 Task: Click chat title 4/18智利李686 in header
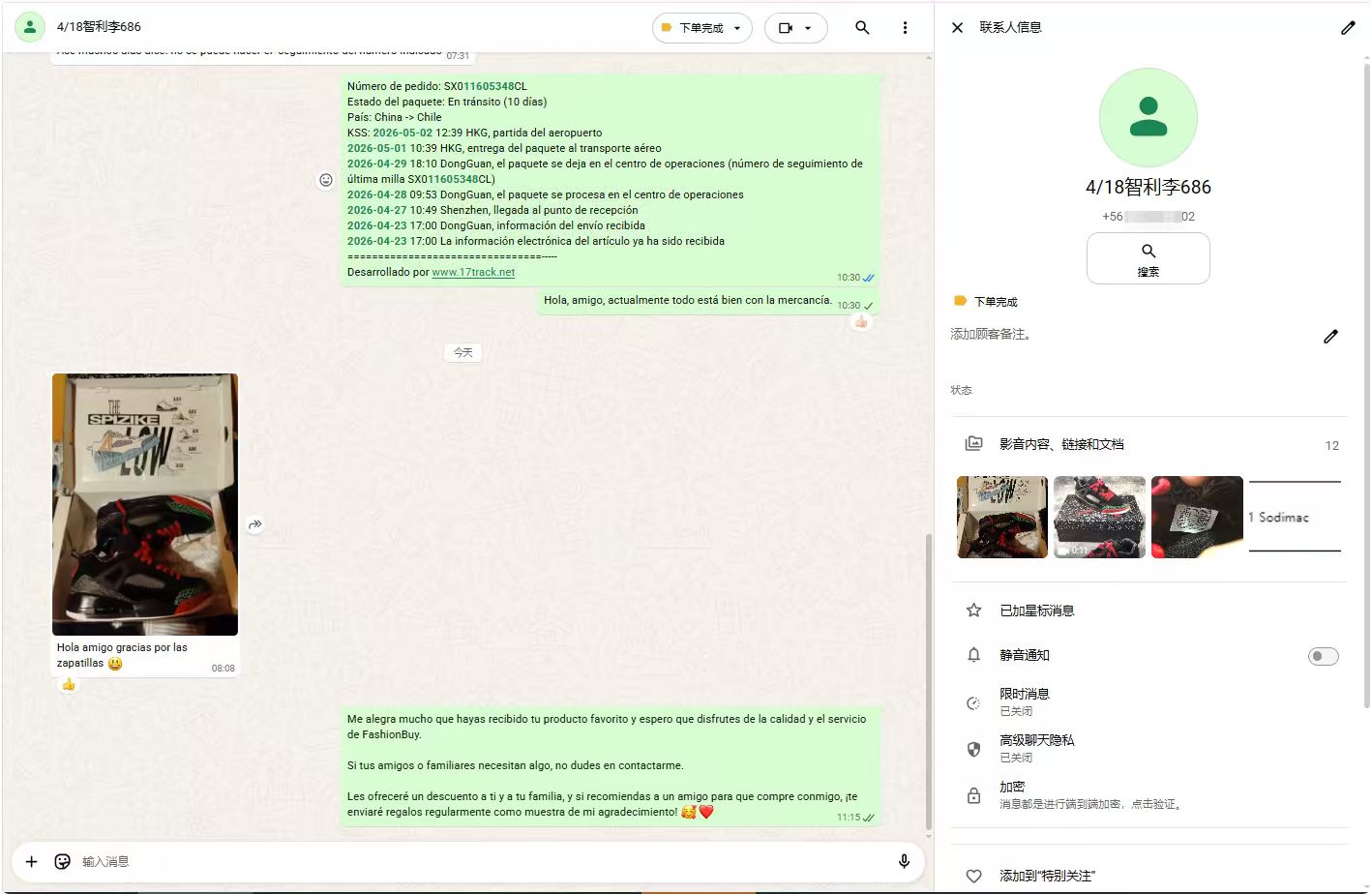pos(99,27)
